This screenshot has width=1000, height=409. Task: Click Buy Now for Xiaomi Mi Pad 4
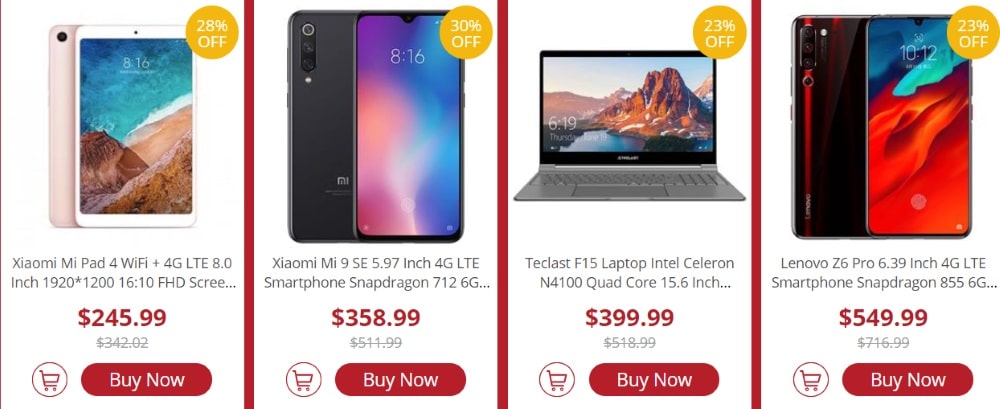[147, 380]
